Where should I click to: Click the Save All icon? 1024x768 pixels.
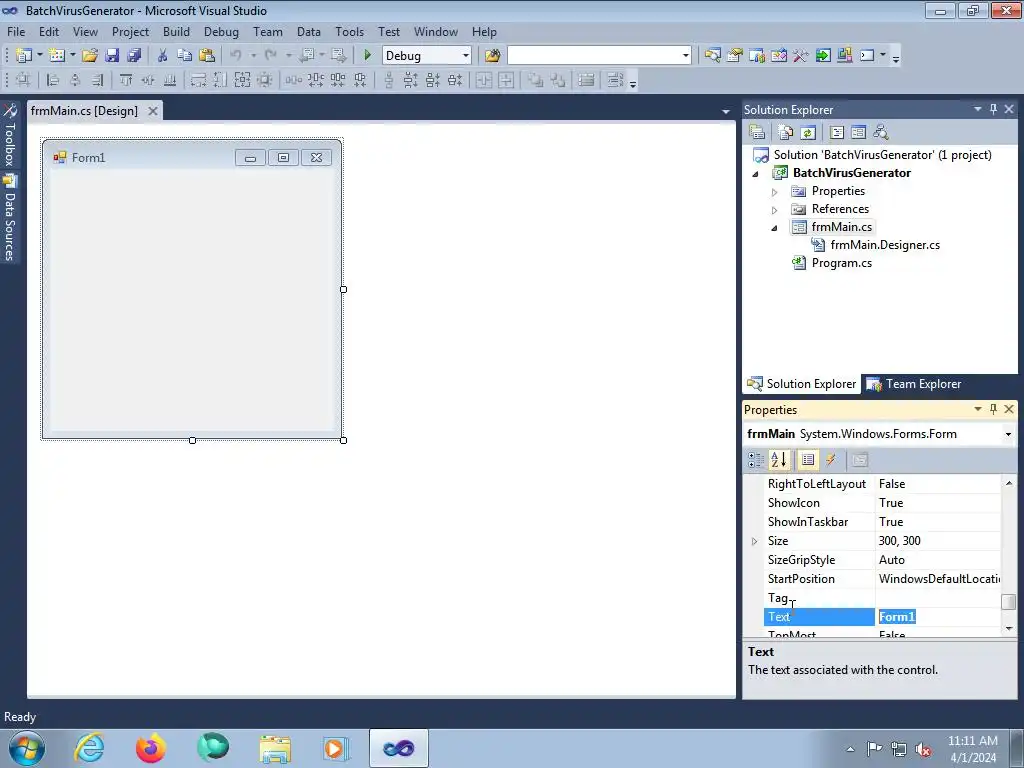[x=135, y=56]
